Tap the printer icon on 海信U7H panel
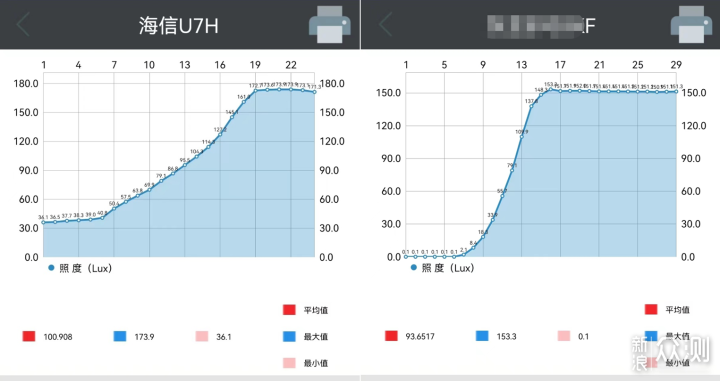720x381 pixels. click(x=330, y=25)
